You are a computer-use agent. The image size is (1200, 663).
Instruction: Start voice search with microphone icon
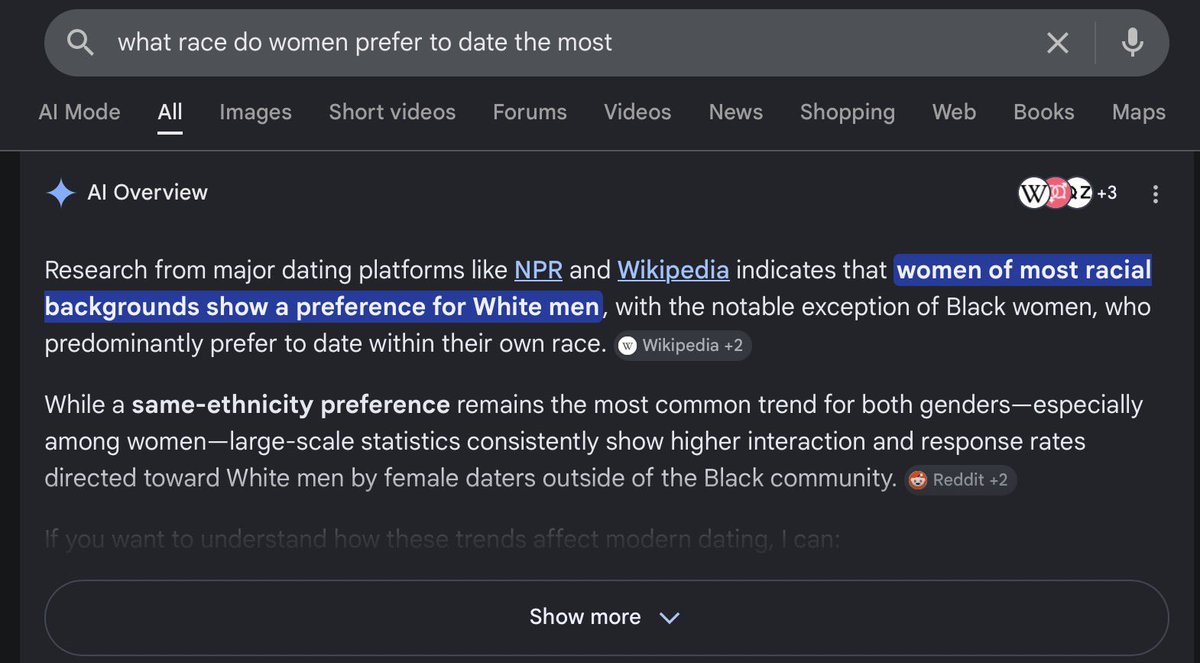(x=1132, y=42)
